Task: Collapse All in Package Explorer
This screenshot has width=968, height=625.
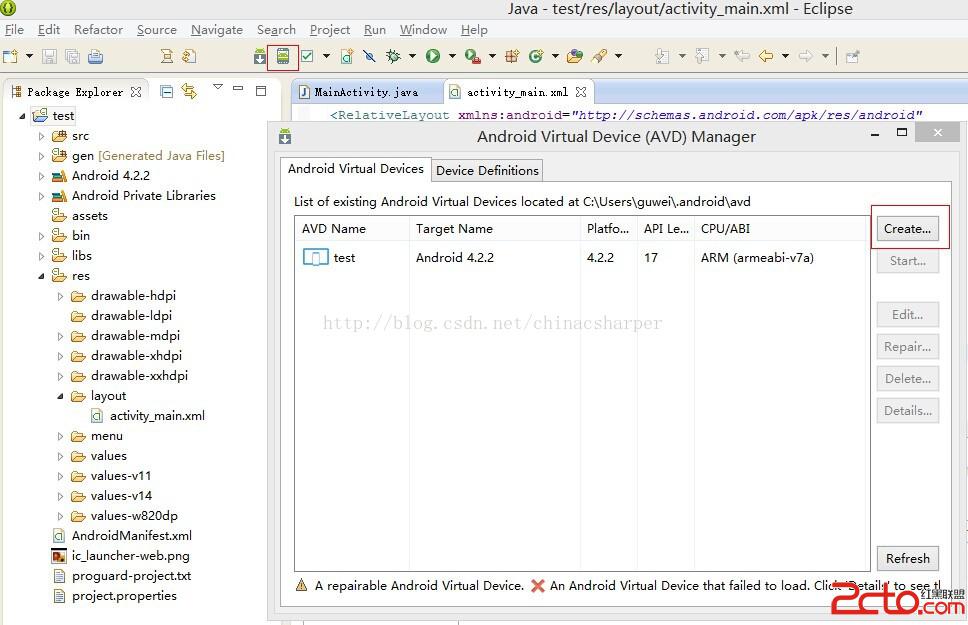Action: point(166,91)
